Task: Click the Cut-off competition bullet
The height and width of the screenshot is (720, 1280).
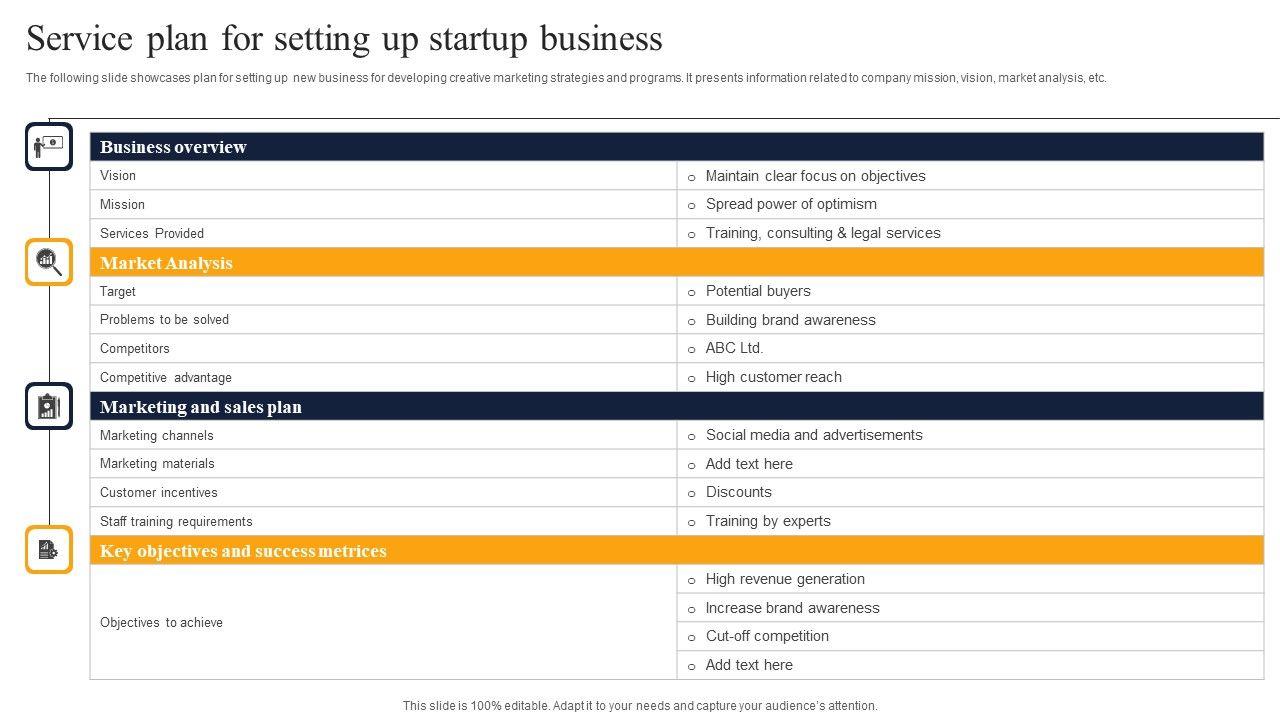Action: [x=767, y=636]
